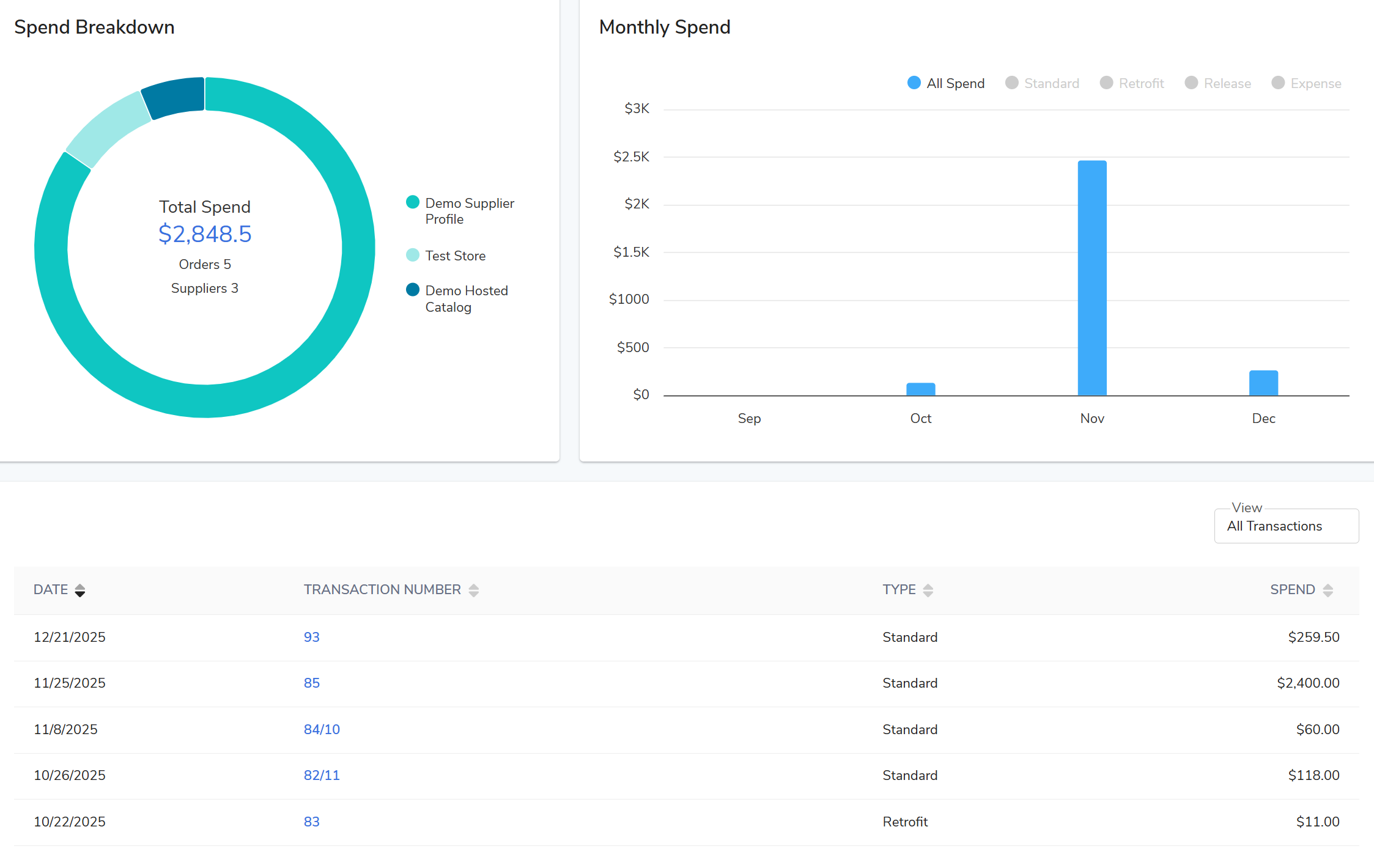
Task: Click Demo Hosted Catalog legend dot
Action: [x=413, y=290]
